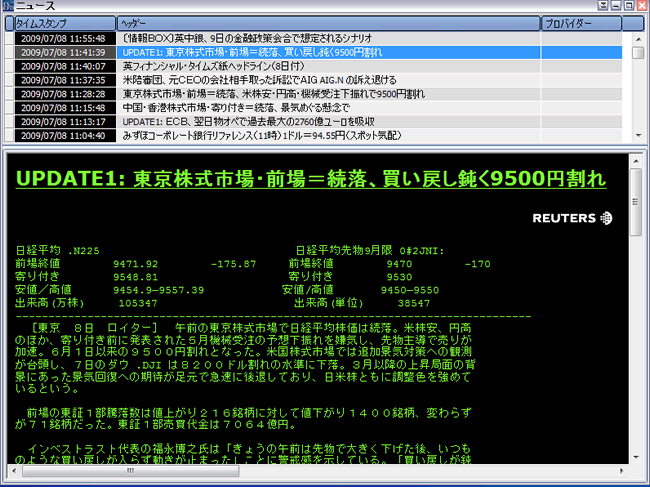Click the ヘッダー column header
This screenshot has height=487, width=650.
click(x=329, y=24)
